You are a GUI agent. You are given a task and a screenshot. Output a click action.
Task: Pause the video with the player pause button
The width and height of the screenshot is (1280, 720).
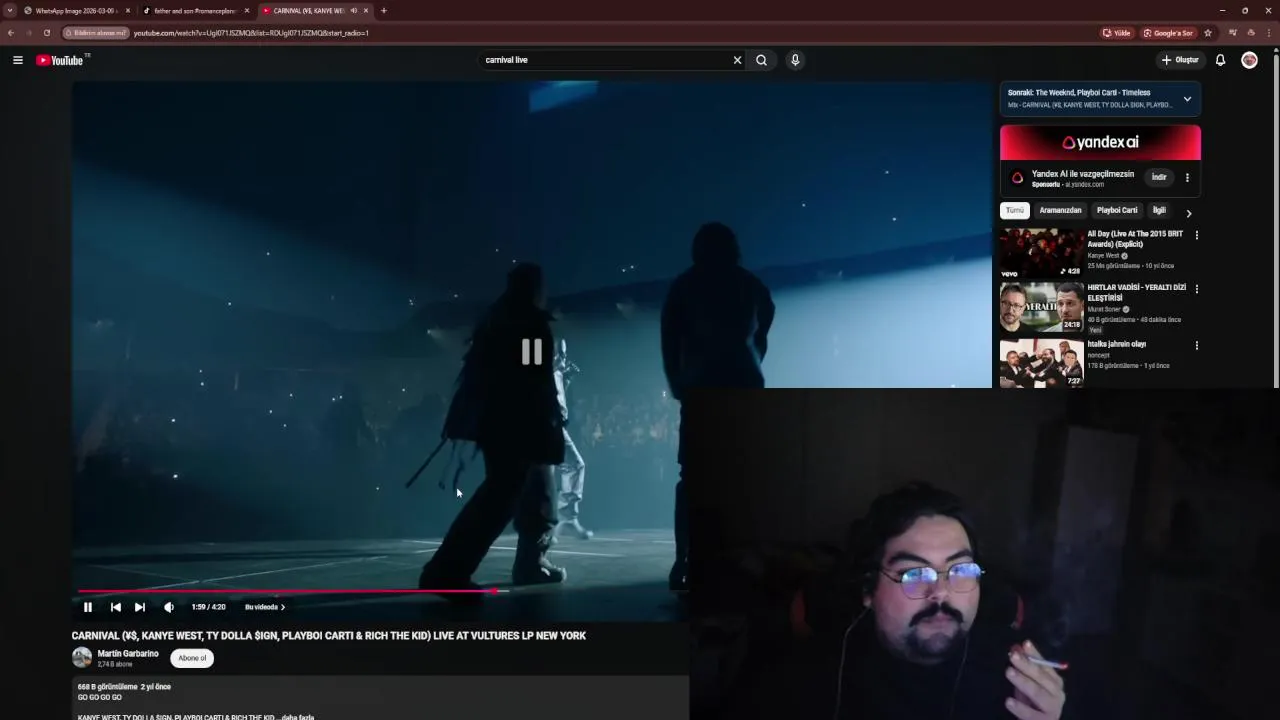[x=88, y=607]
